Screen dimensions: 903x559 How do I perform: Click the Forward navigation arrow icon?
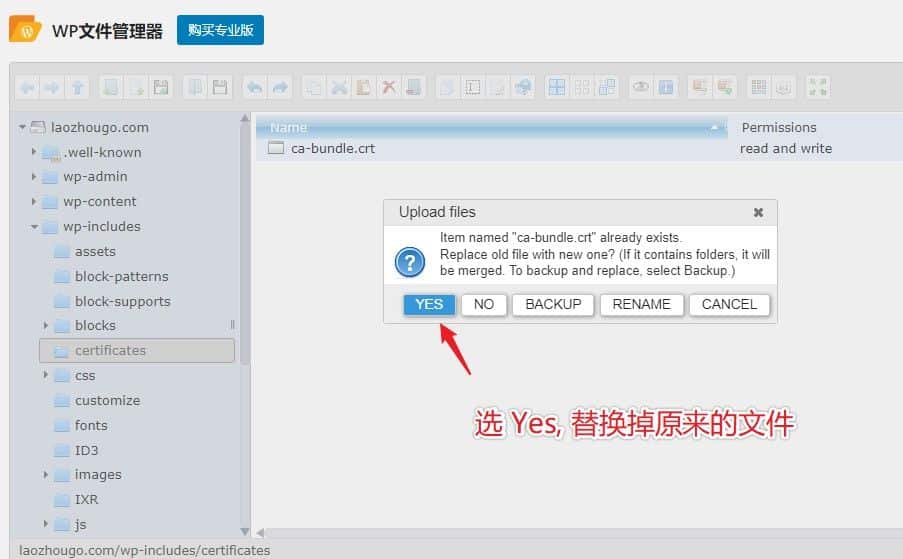coord(52,88)
